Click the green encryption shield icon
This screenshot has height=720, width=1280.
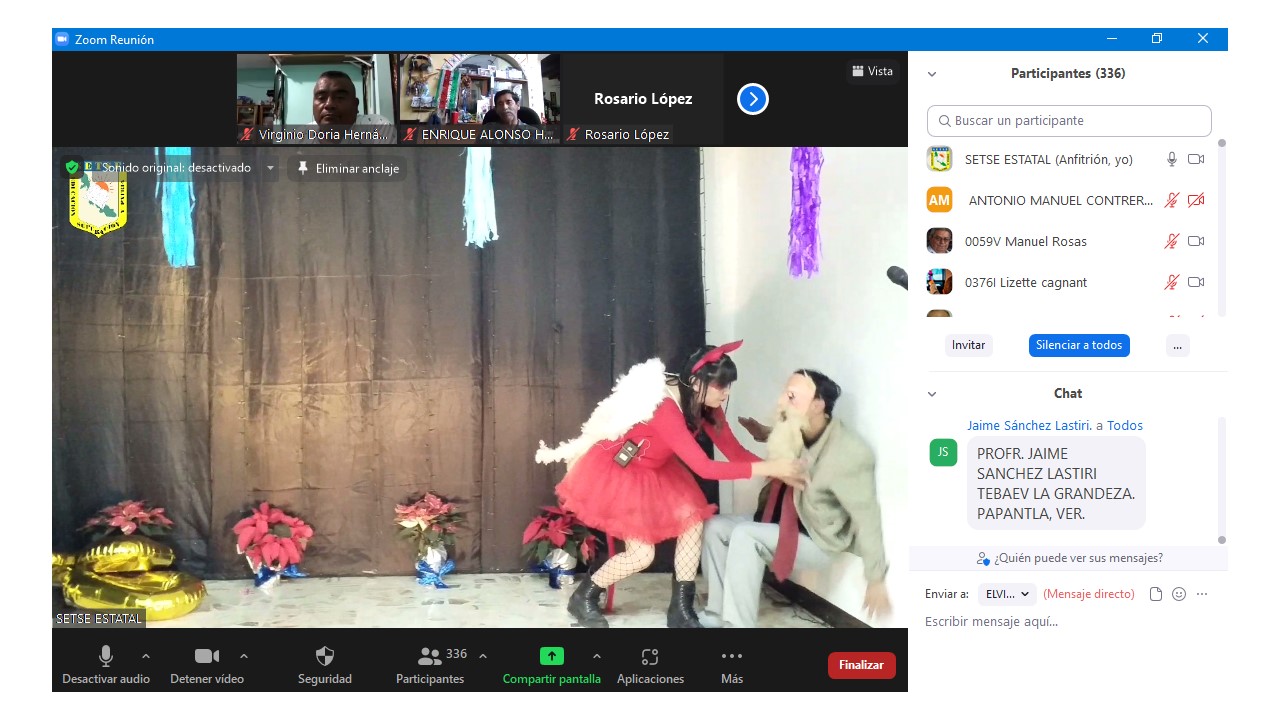72,168
